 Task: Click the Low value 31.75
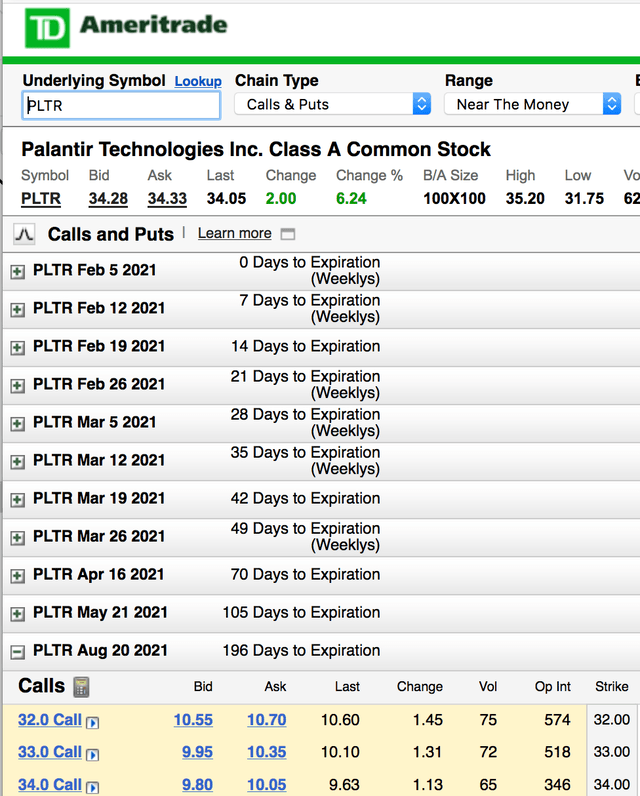[584, 198]
